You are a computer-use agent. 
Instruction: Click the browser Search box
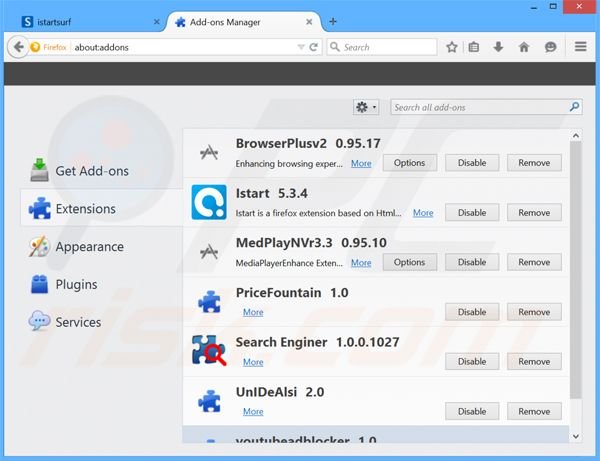pyautogui.click(x=382, y=47)
